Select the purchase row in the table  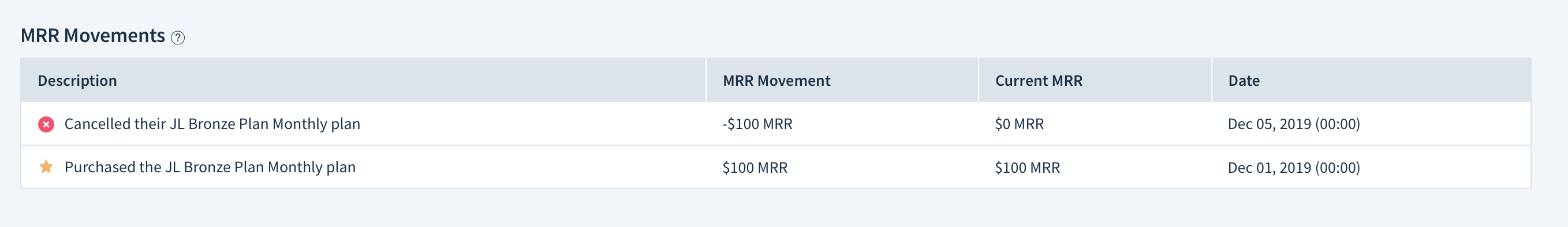(775, 167)
